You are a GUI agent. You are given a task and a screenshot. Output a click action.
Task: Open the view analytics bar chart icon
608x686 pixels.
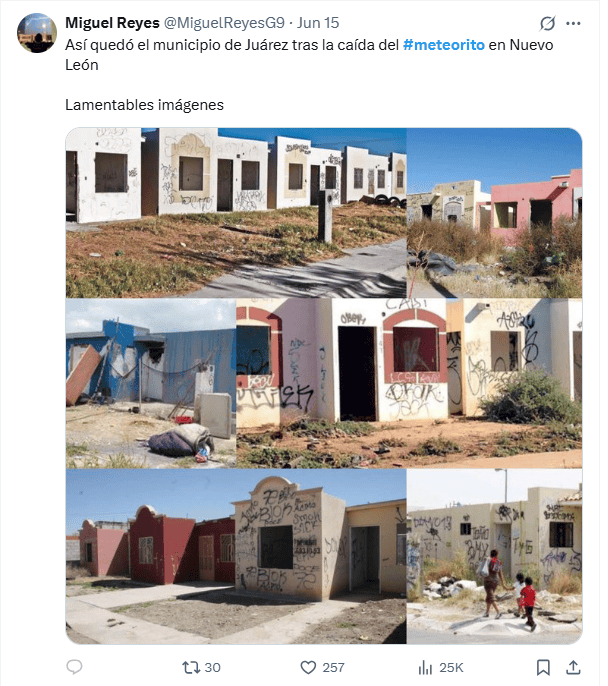tap(425, 667)
